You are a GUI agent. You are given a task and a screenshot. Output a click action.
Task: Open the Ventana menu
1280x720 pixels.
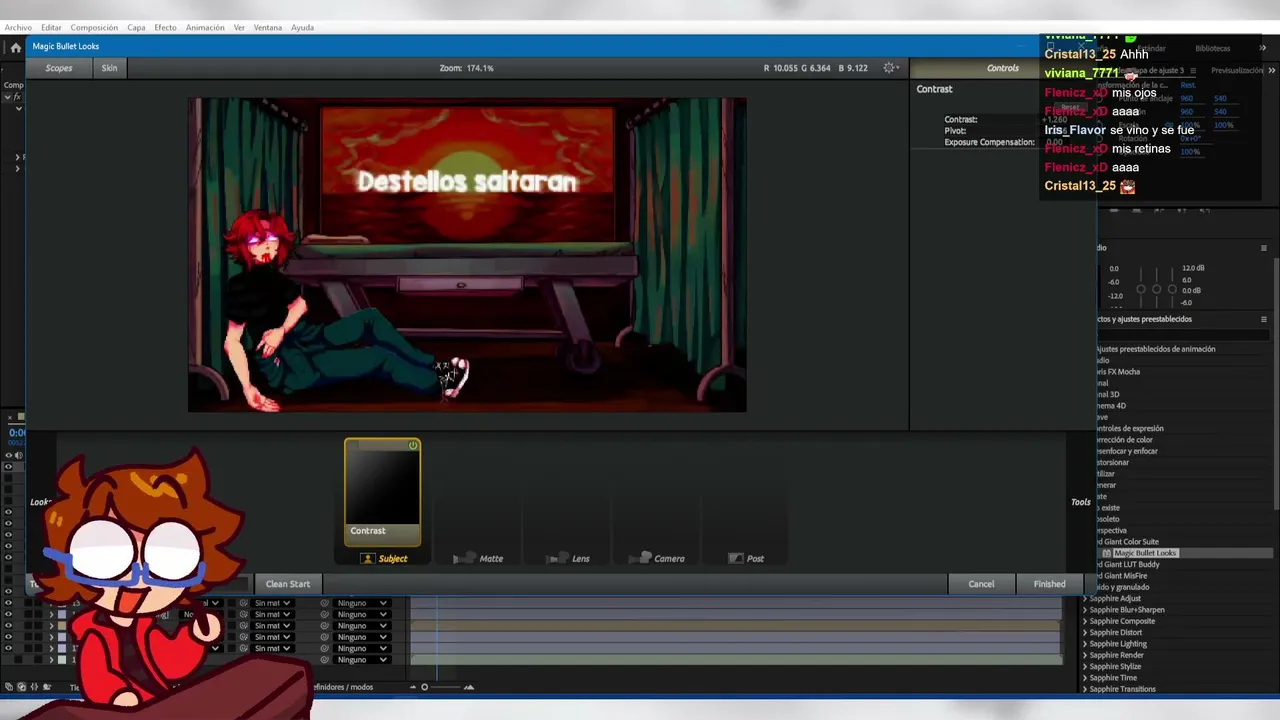[268, 28]
